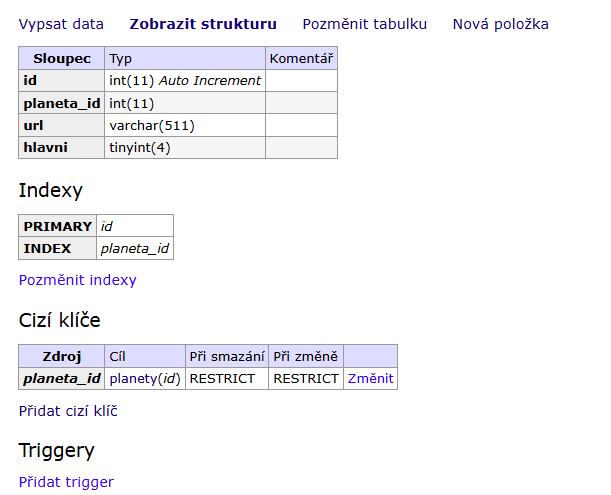Screen dimensions: 611x495
Task: Open the Vypsat data link
Action: point(61,24)
